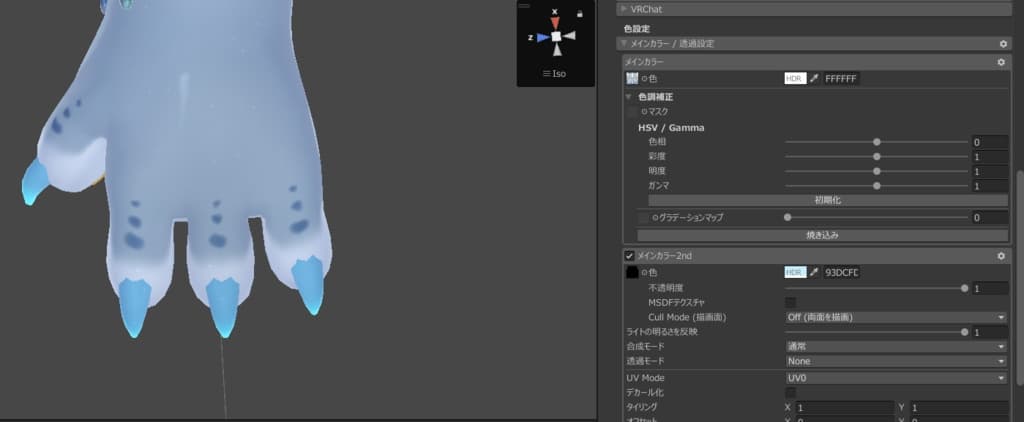Click the 色設定 heading text
Image resolution: width=1024 pixels, height=422 pixels.
pyautogui.click(x=636, y=29)
